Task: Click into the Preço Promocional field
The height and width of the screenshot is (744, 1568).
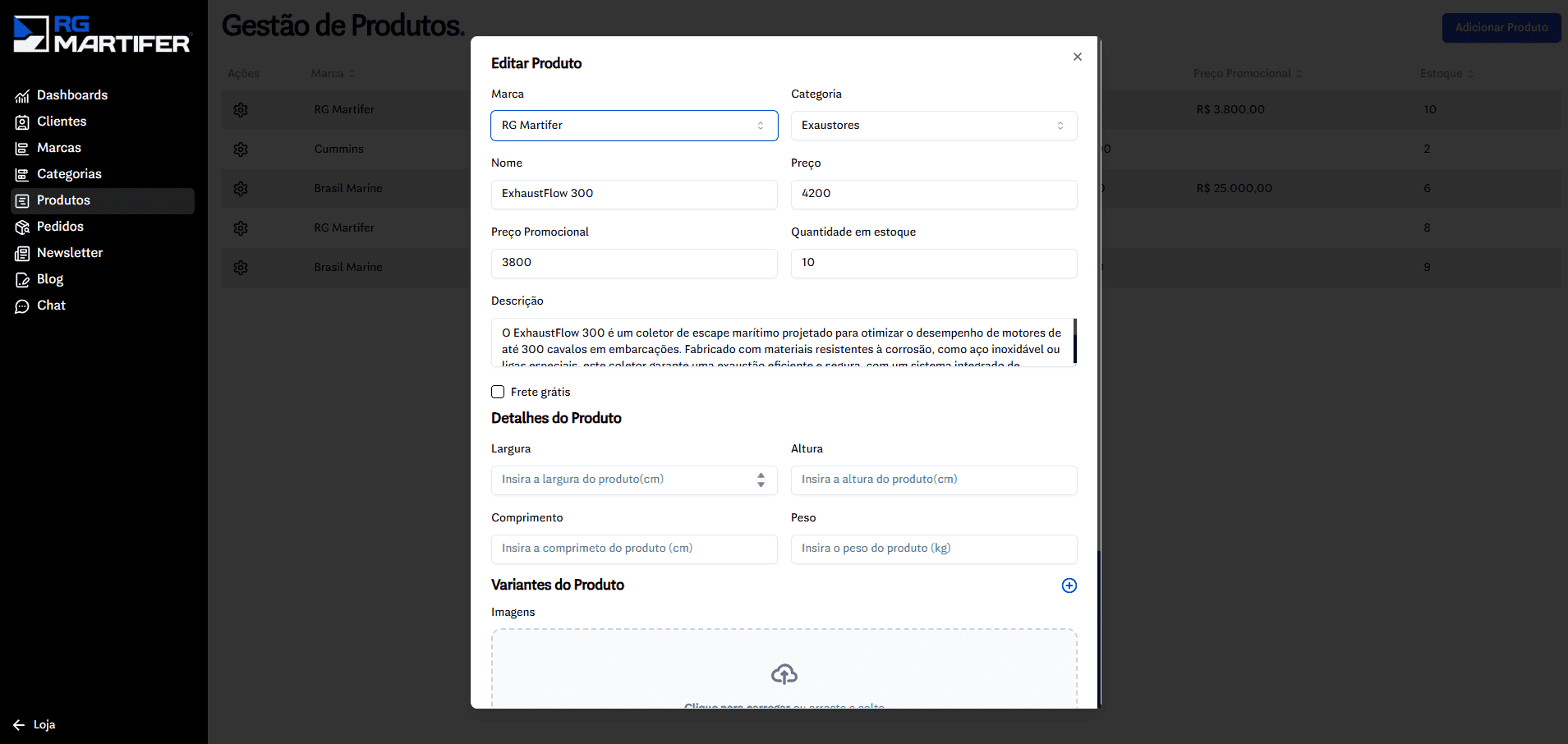Action: point(633,263)
